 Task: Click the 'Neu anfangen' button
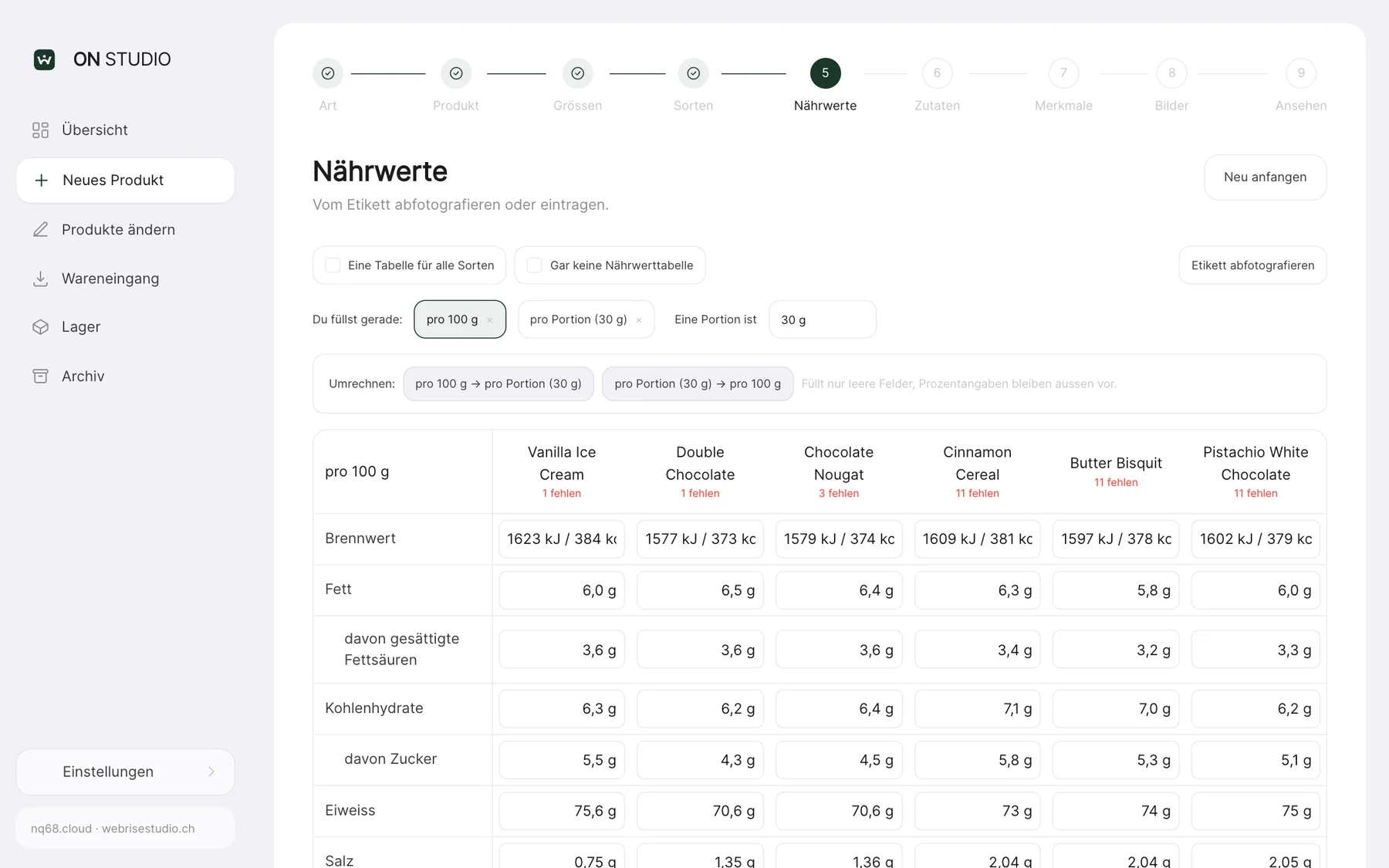[1266, 177]
